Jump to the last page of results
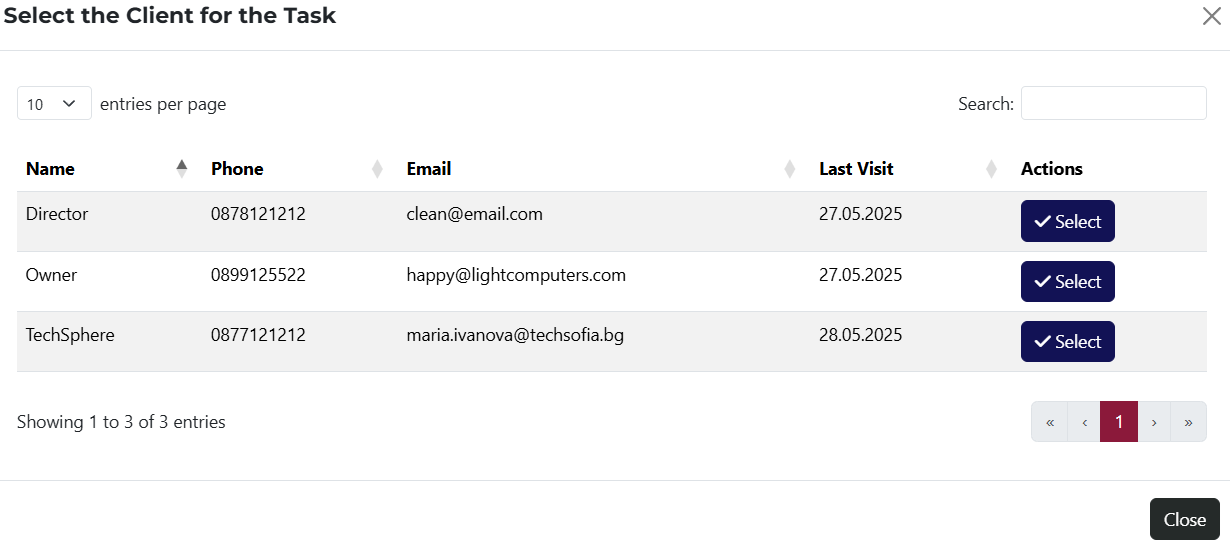Viewport: 1230px width, 550px height. point(1188,422)
